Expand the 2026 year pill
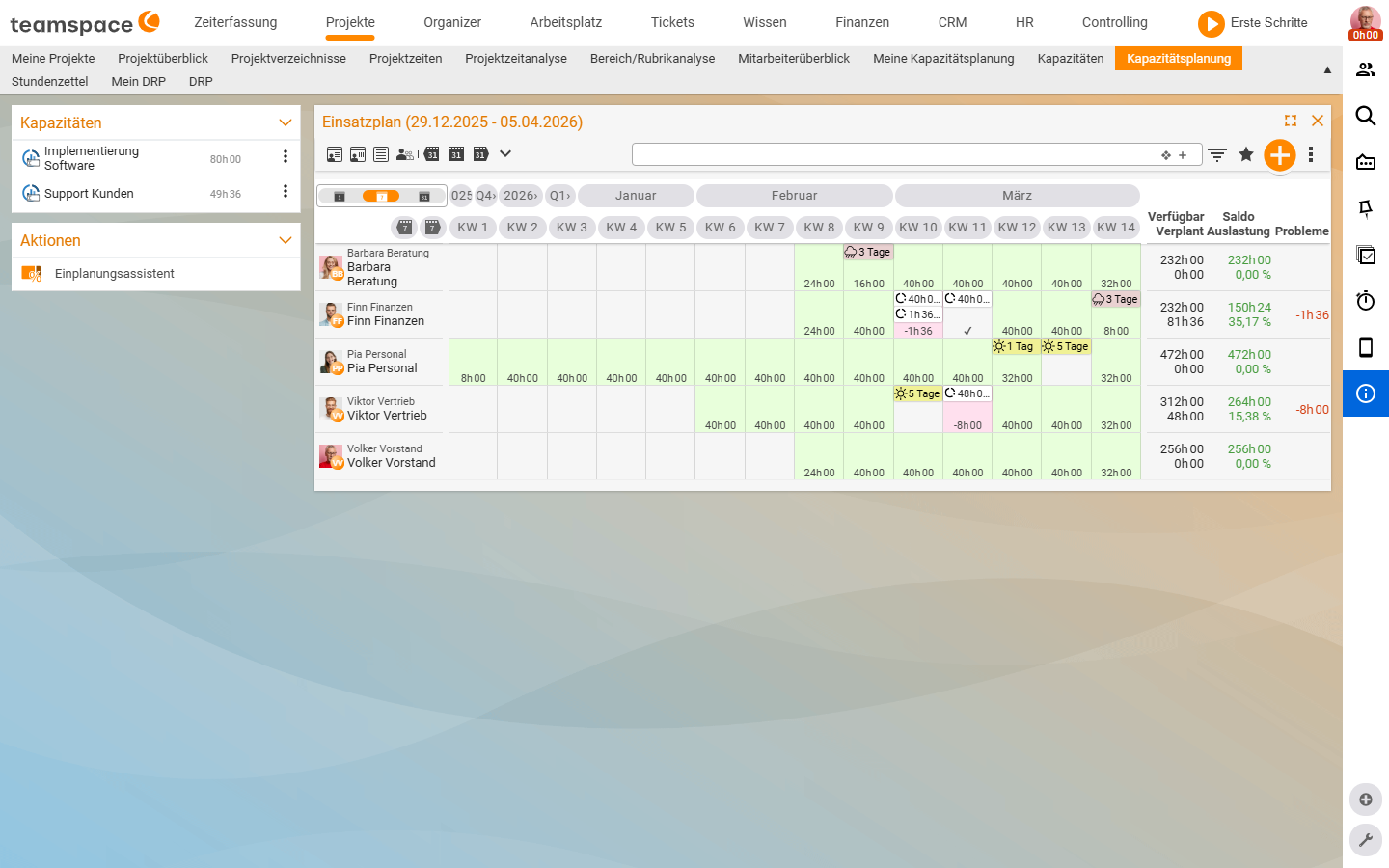The width and height of the screenshot is (1389, 868). point(521,196)
